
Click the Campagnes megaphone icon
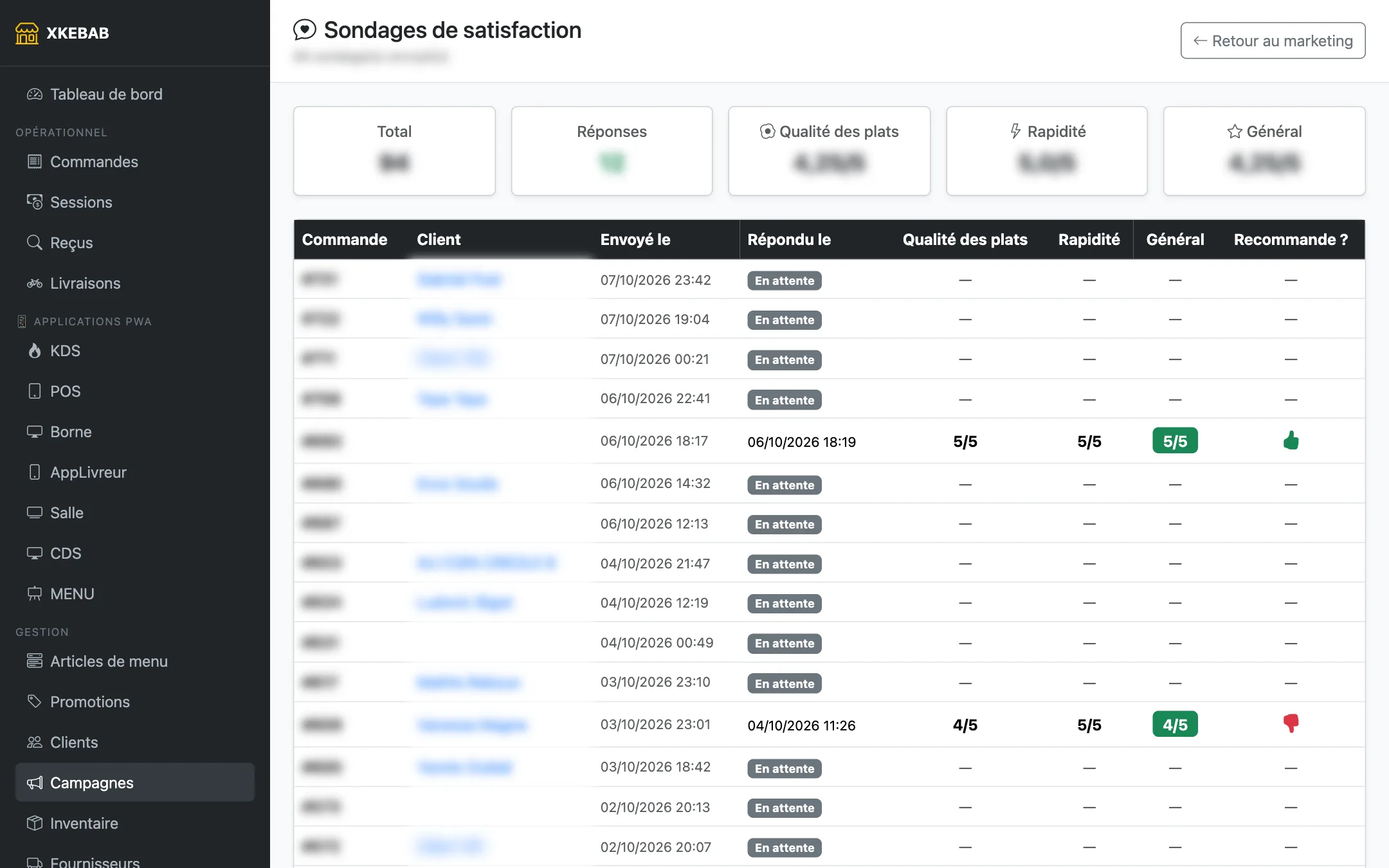pyautogui.click(x=35, y=782)
